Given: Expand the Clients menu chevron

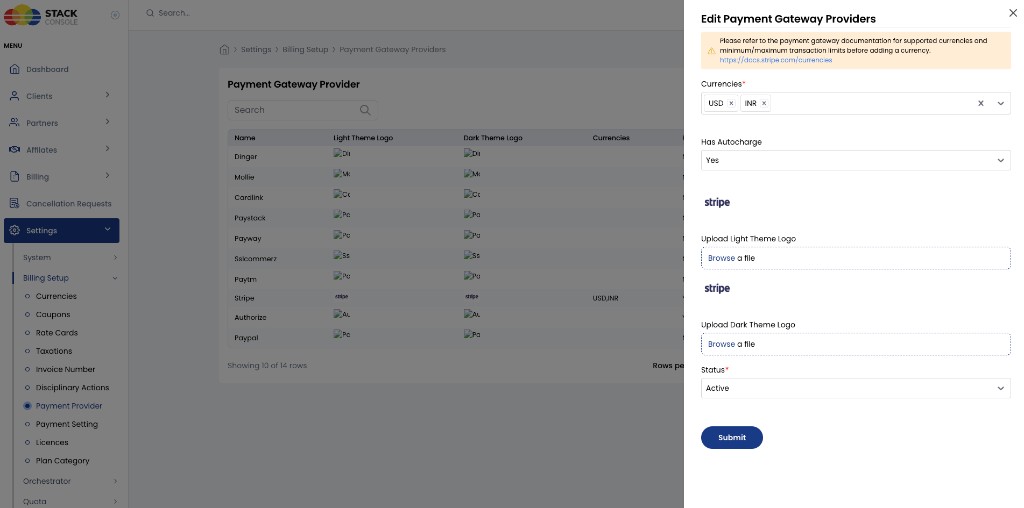Looking at the screenshot, I should point(107,95).
